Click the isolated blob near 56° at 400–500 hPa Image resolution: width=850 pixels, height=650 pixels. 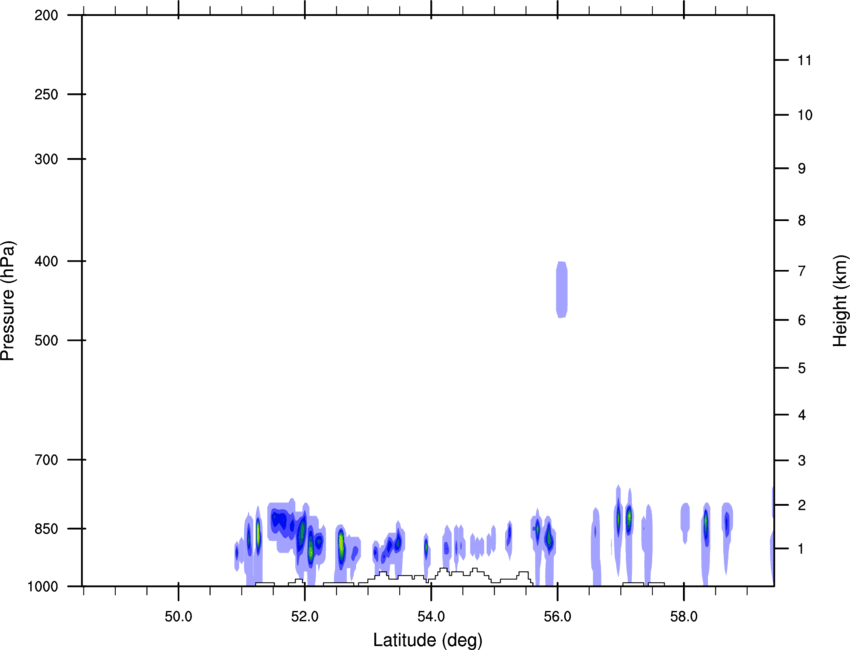coord(562,289)
